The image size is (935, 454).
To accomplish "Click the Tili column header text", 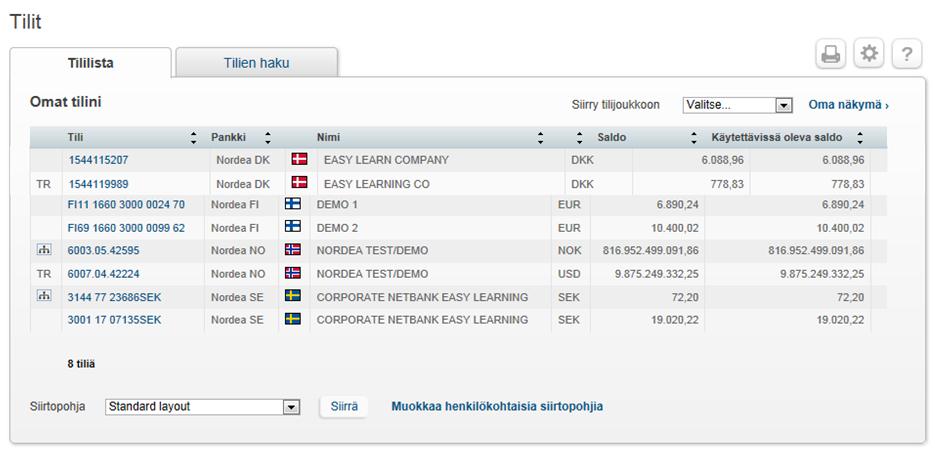I will [75, 138].
